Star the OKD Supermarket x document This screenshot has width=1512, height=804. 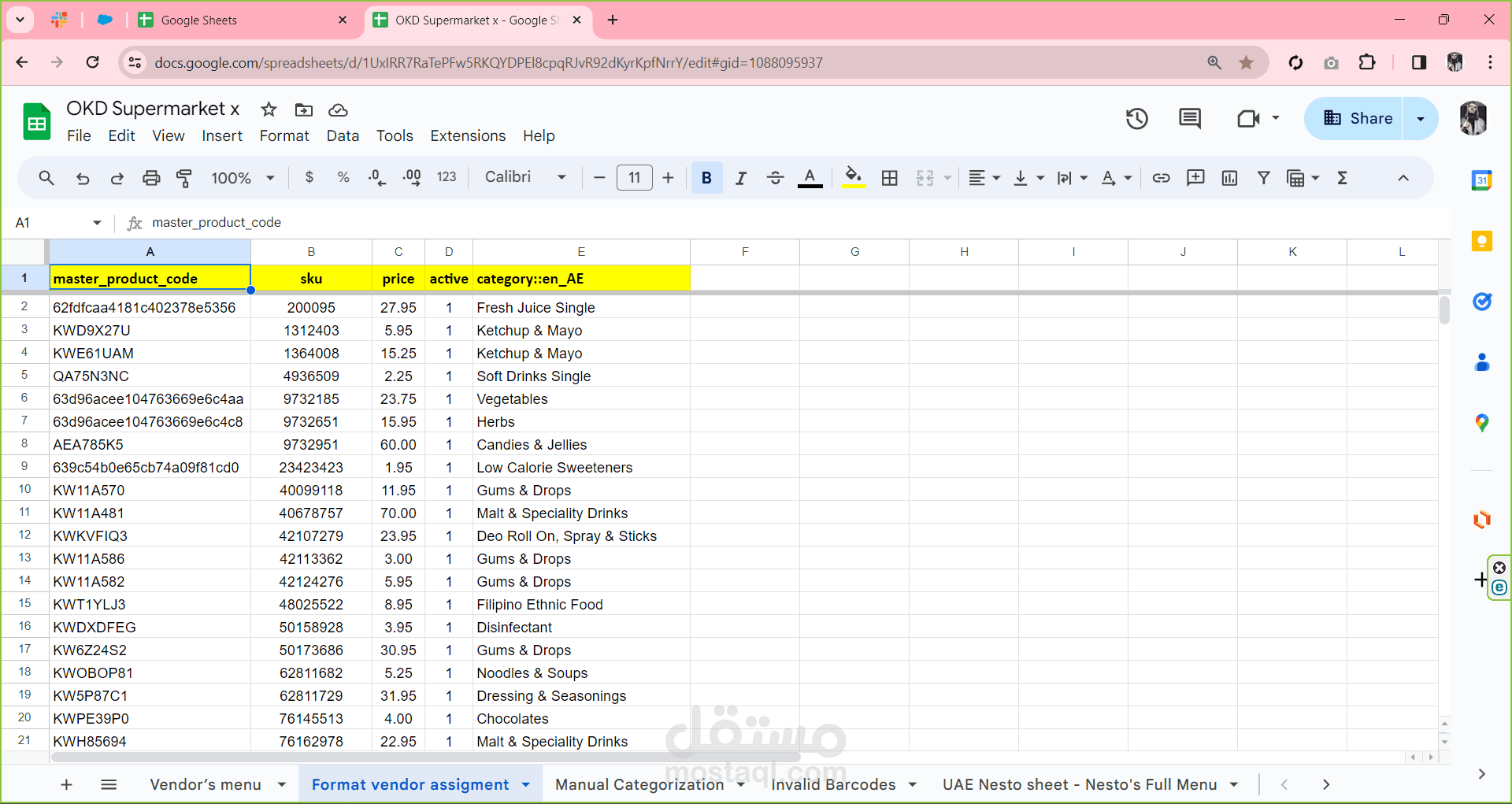[x=269, y=109]
